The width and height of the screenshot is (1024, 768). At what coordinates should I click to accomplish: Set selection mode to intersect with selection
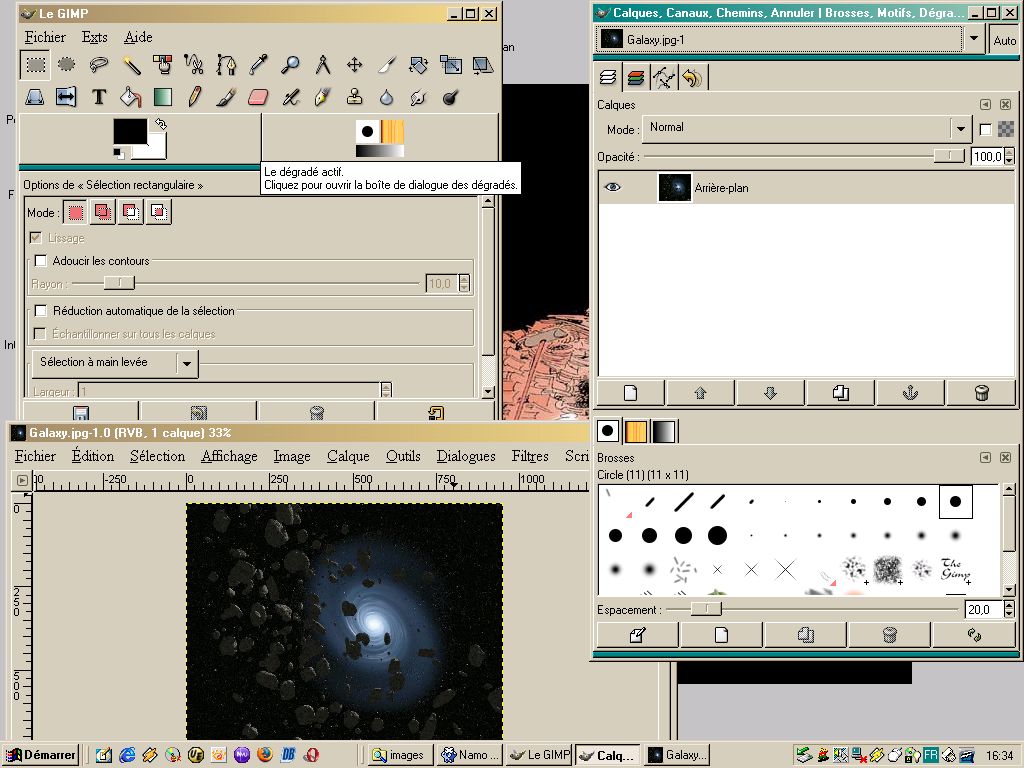pyautogui.click(x=159, y=212)
